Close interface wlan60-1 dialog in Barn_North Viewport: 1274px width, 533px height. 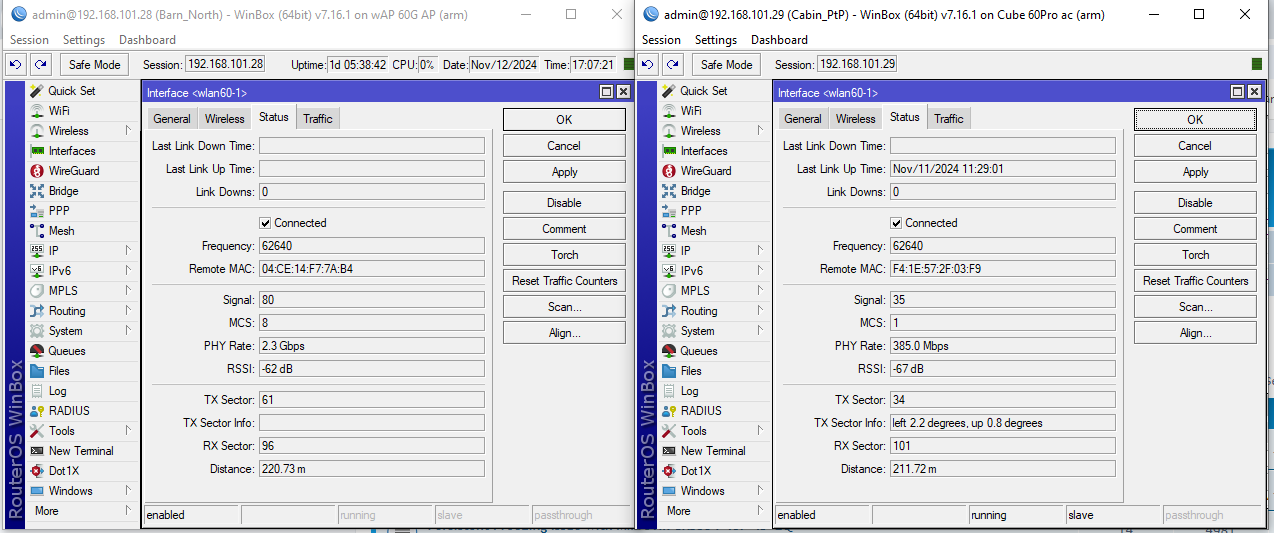623,92
